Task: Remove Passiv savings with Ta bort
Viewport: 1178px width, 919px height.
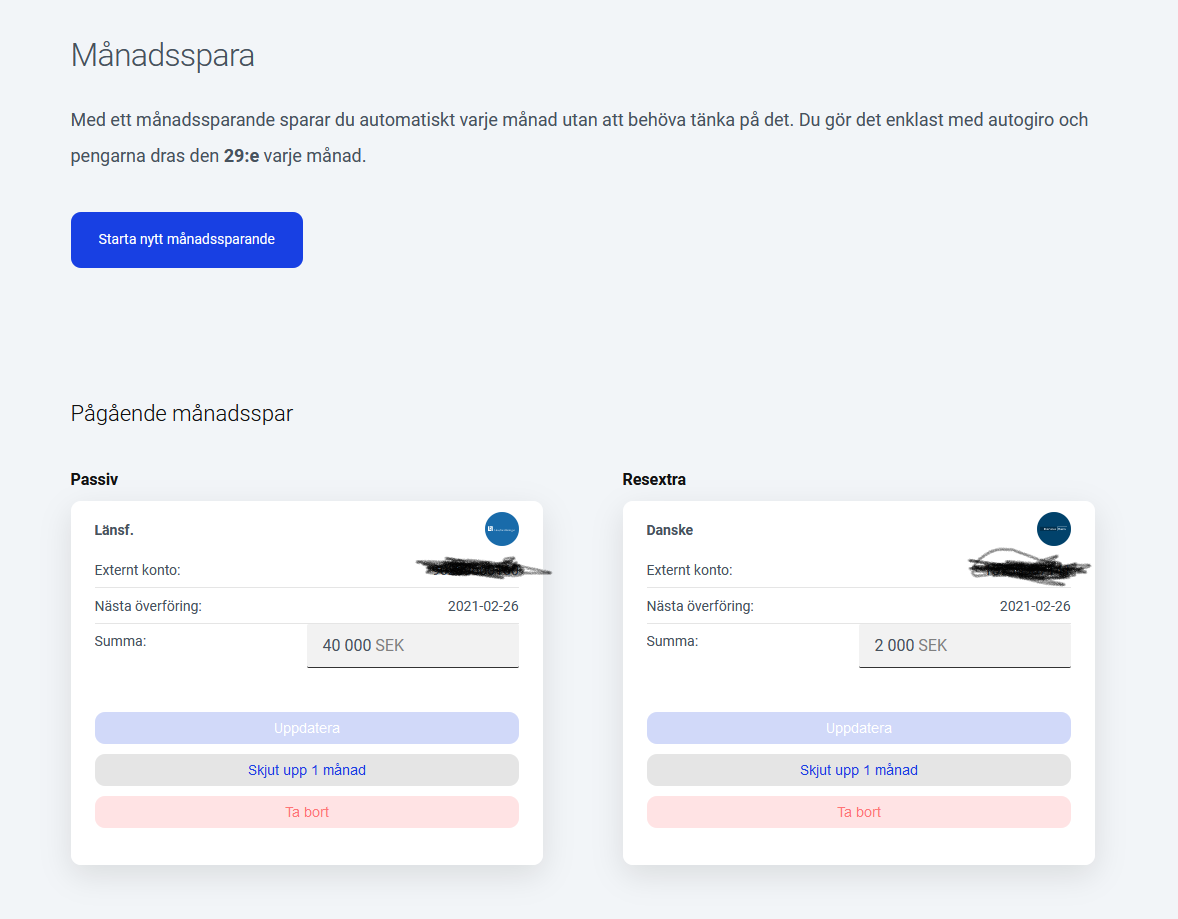Action: pos(306,812)
